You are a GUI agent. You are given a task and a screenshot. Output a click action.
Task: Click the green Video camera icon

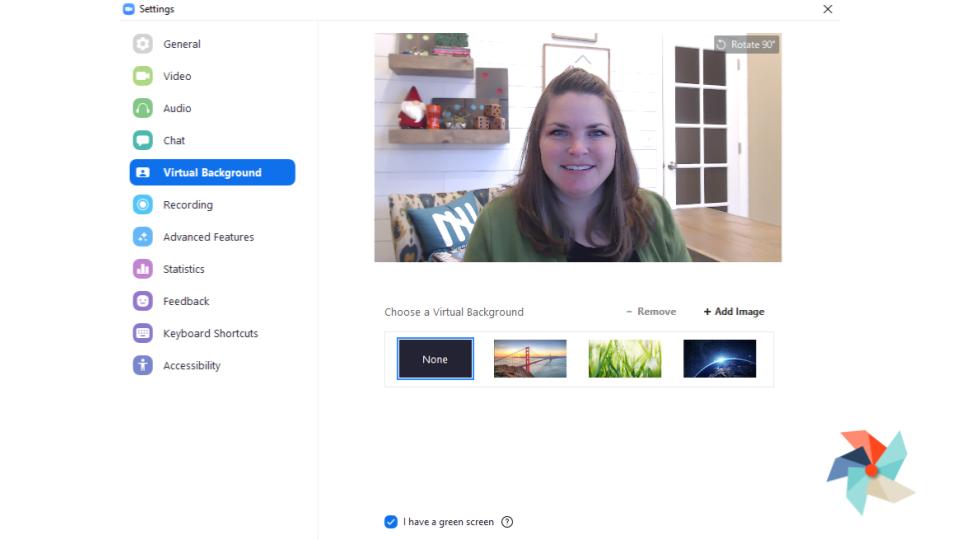click(x=143, y=76)
